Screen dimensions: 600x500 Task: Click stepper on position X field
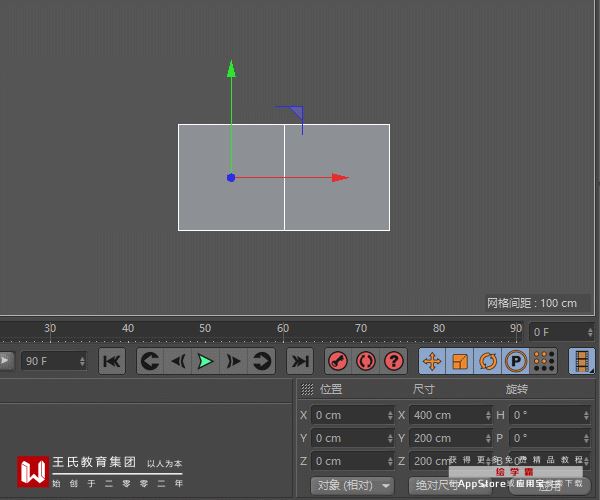[390, 415]
